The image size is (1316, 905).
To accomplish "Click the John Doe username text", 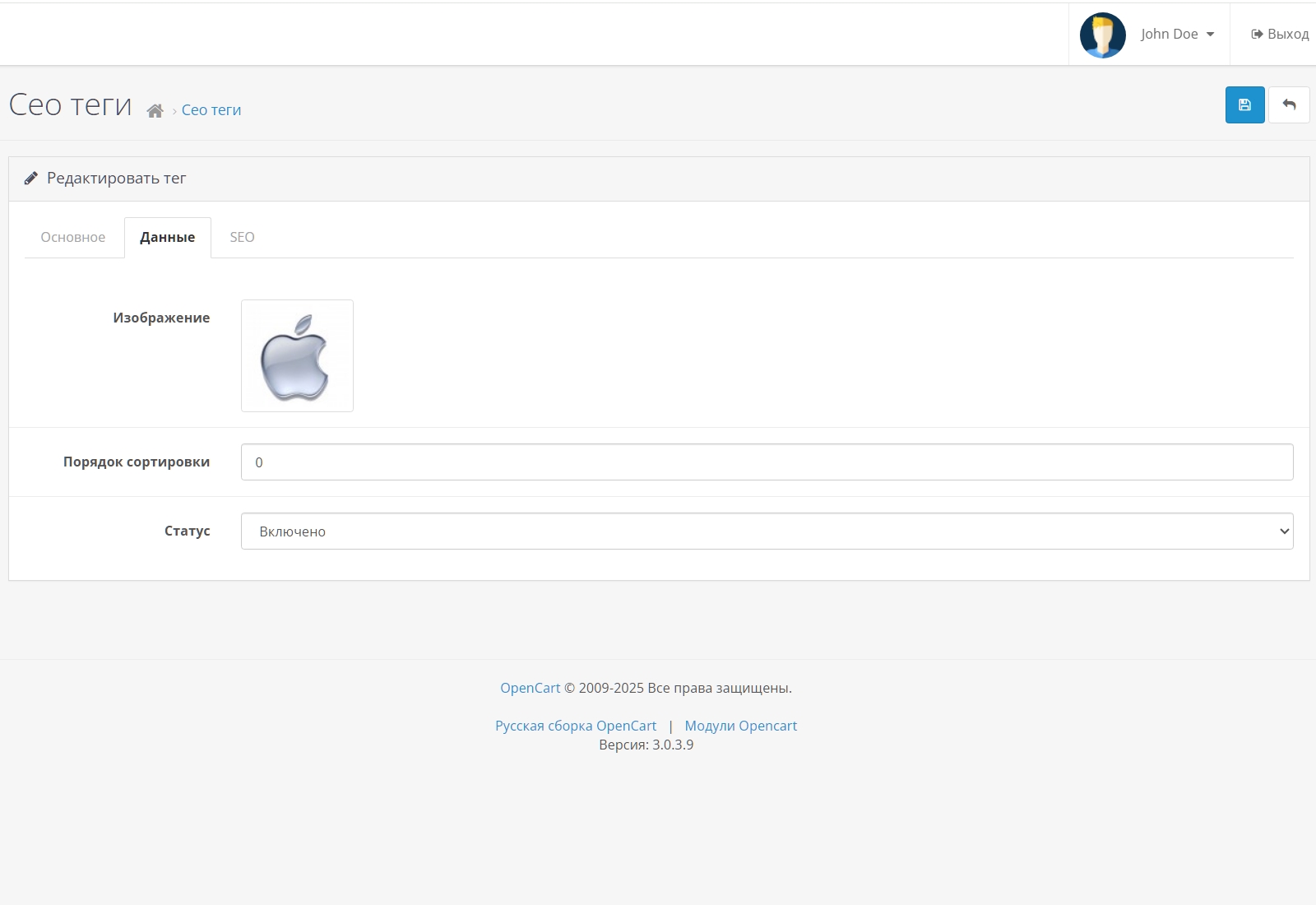I will pos(1169,35).
